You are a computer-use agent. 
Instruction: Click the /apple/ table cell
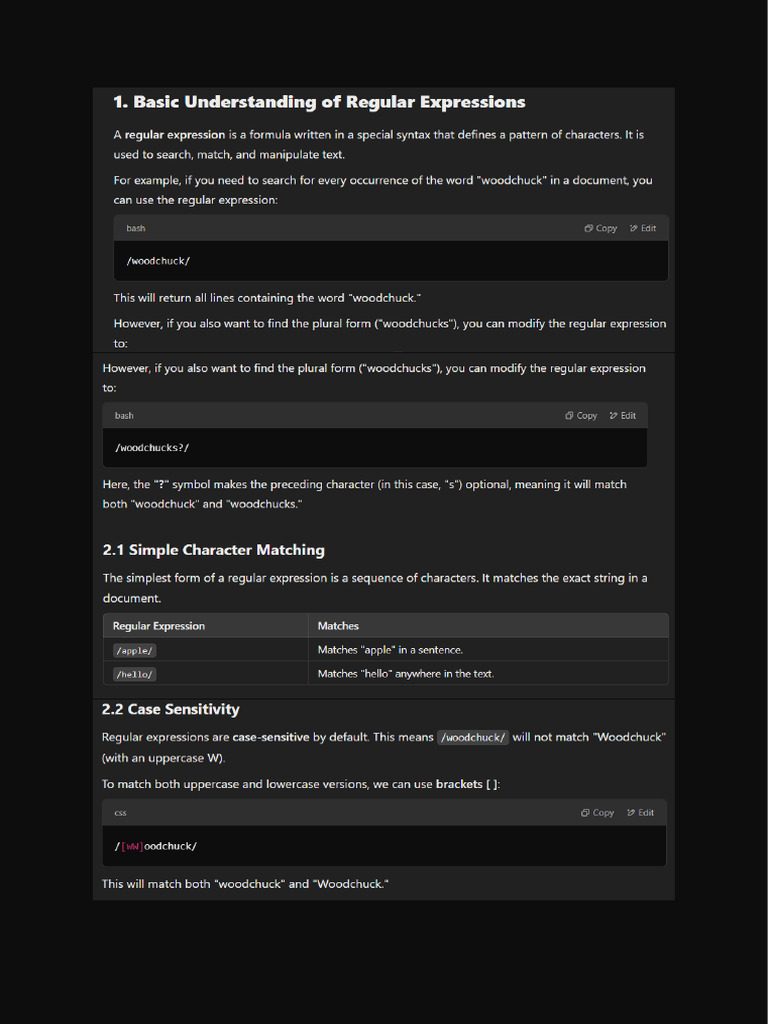pos(134,650)
